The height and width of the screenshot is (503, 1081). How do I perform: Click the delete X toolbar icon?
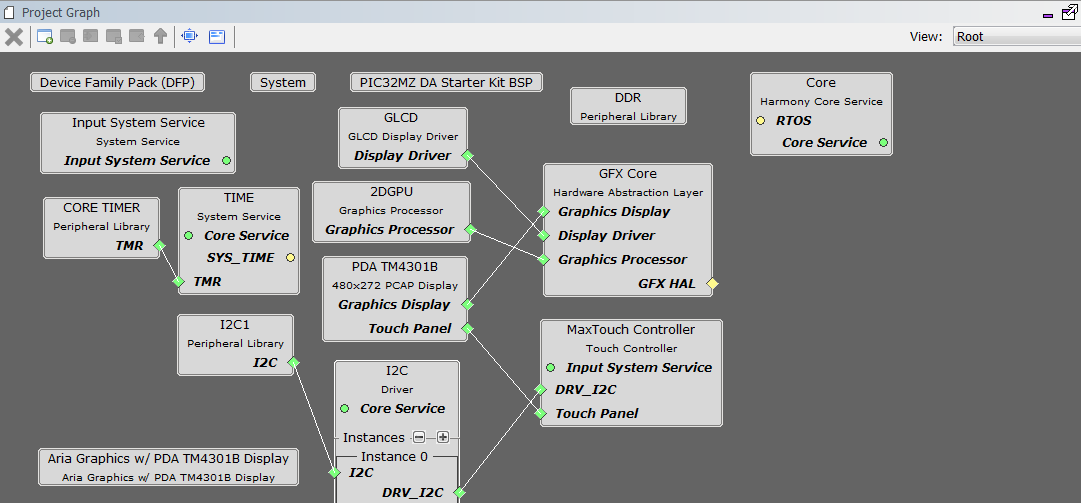point(14,37)
